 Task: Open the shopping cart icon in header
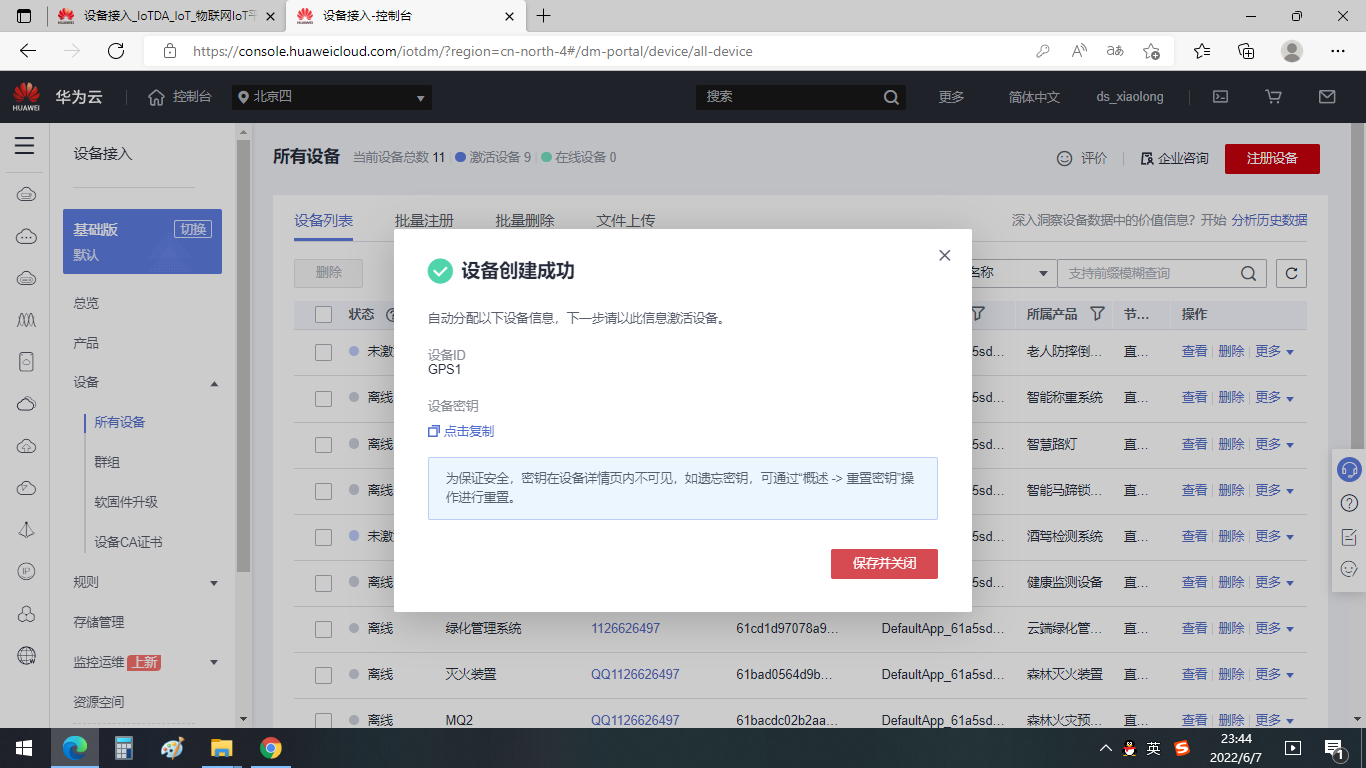click(1273, 97)
